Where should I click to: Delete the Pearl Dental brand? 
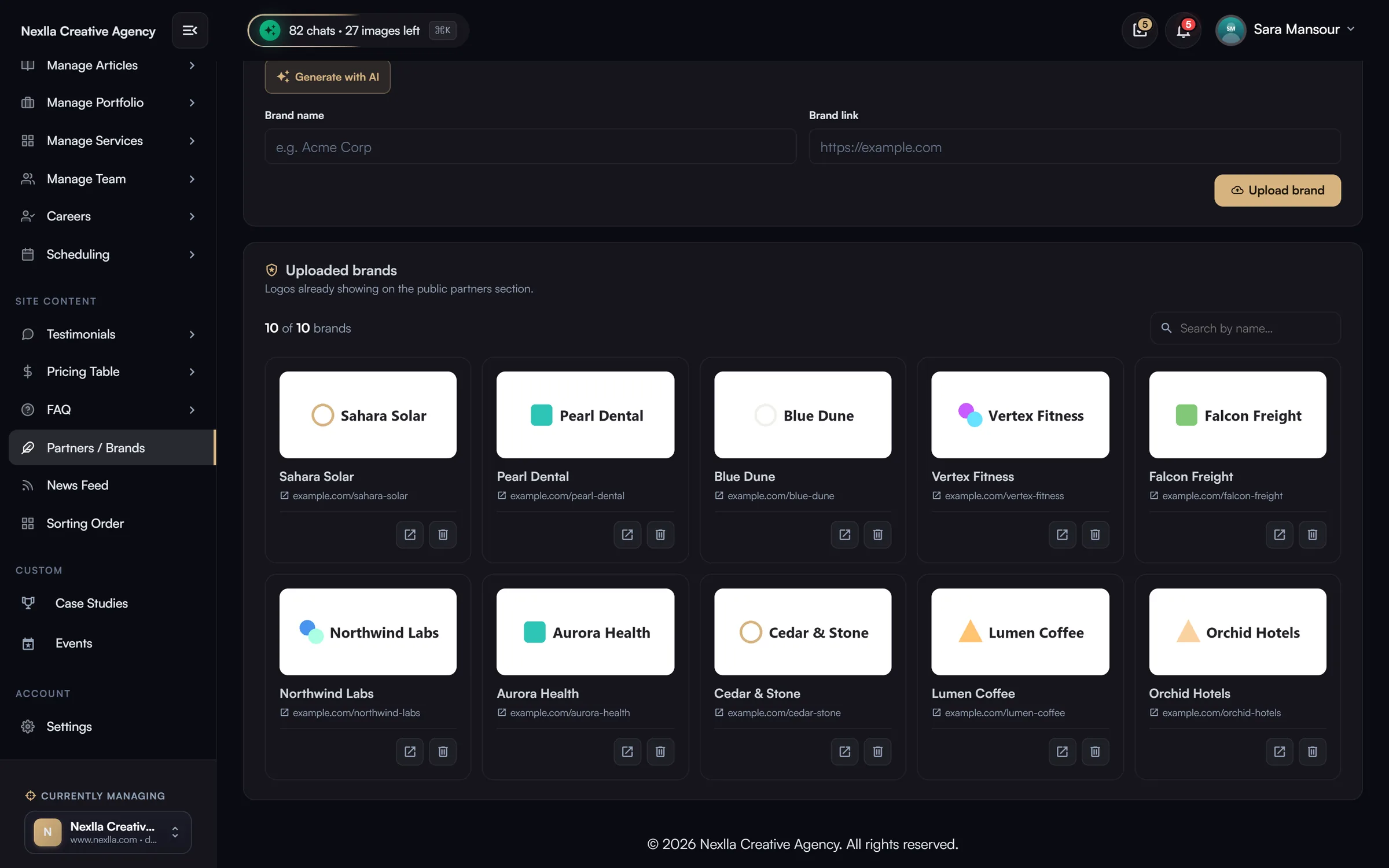click(x=660, y=534)
